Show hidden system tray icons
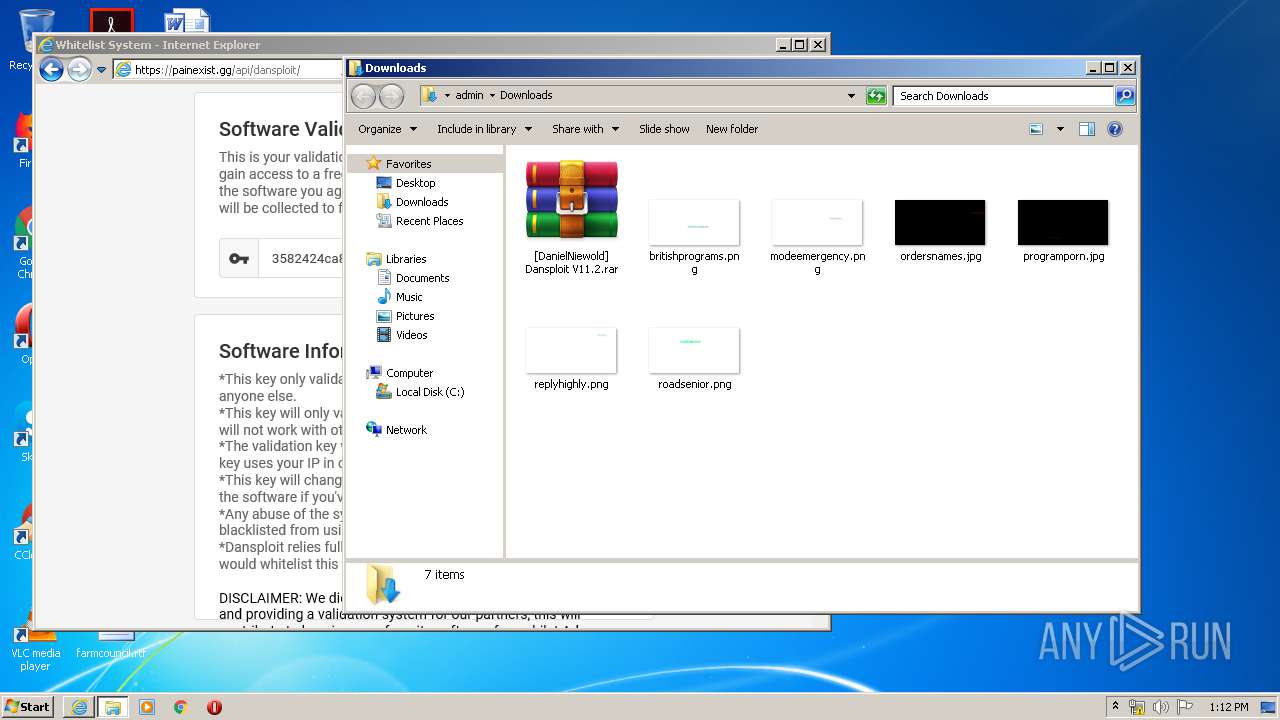 [x=1115, y=706]
